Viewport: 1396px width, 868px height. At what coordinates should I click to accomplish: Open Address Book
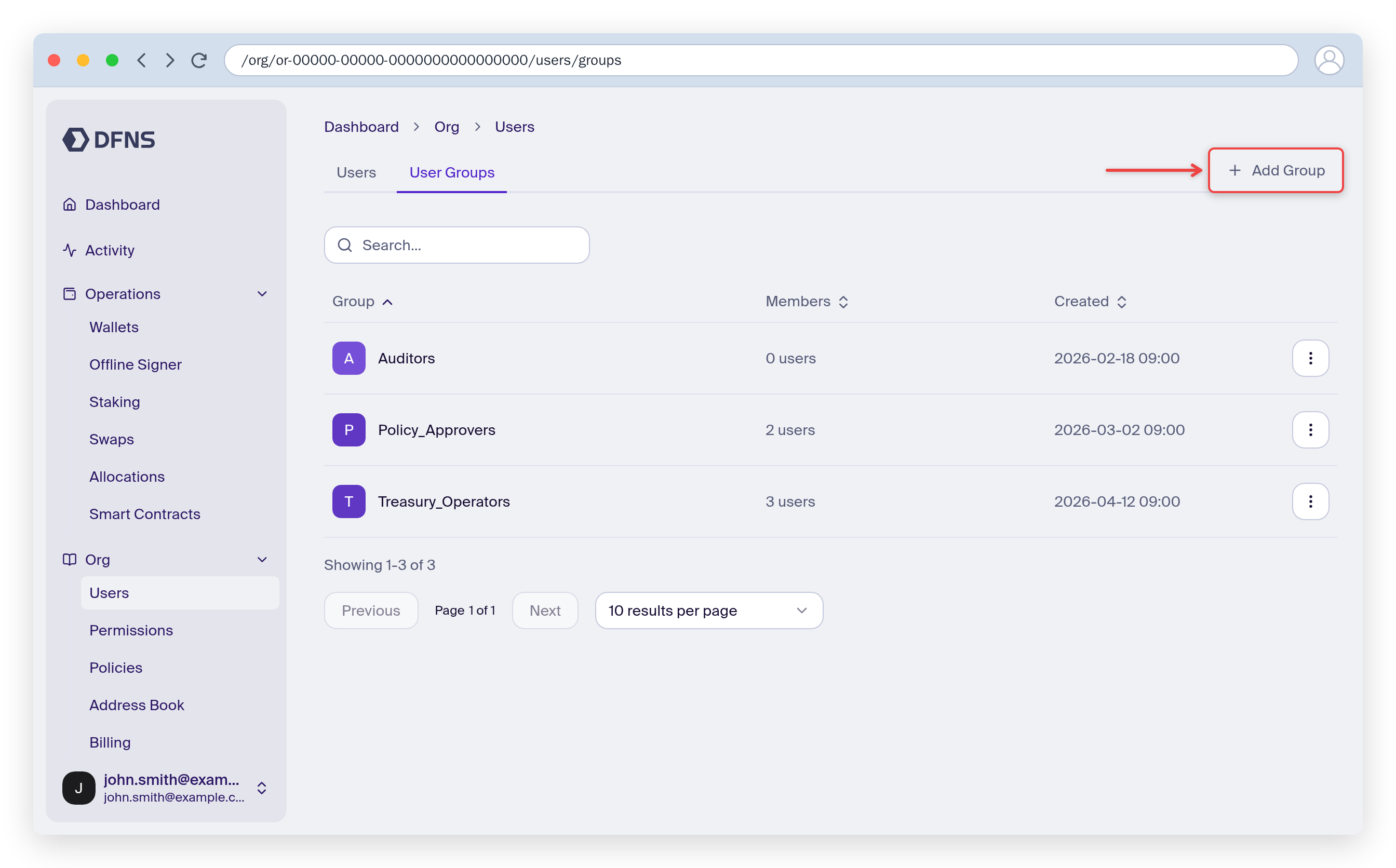(137, 705)
